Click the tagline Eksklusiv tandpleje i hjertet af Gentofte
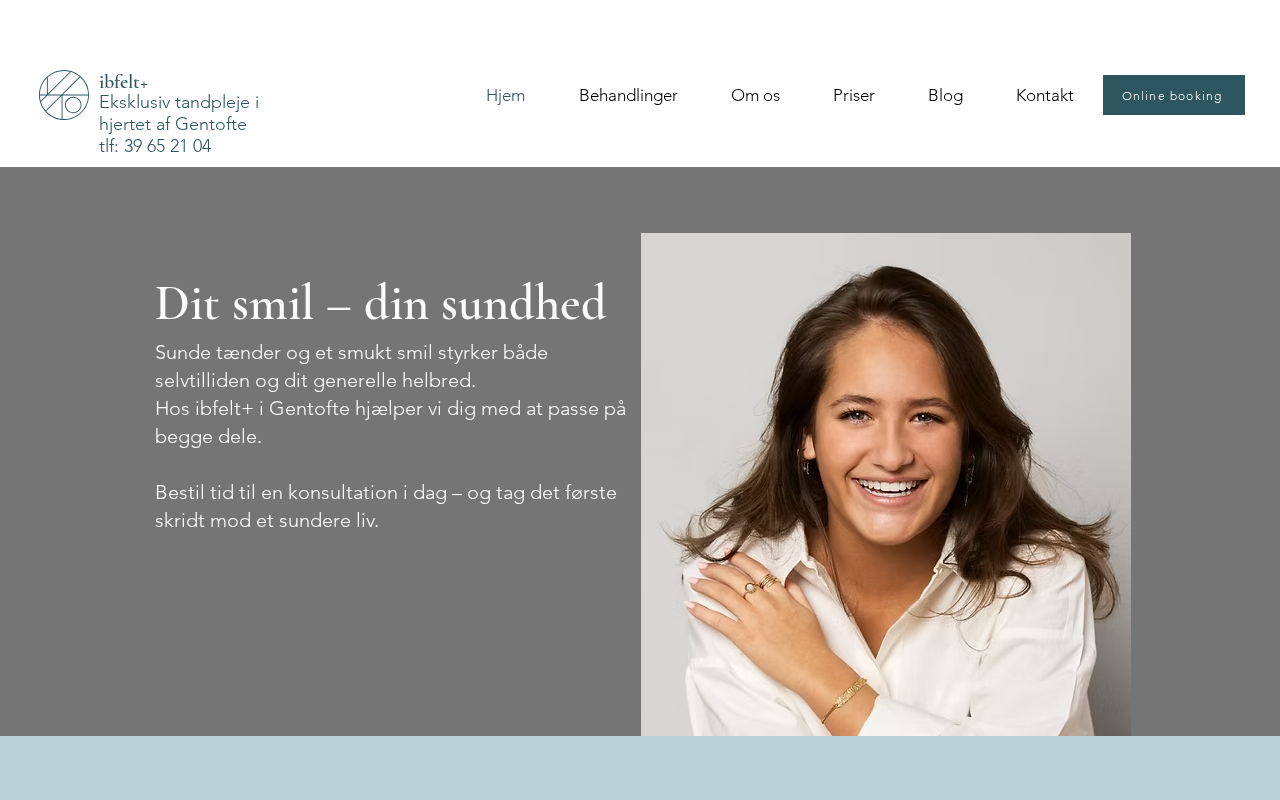Viewport: 1280px width, 800px height. tap(179, 113)
